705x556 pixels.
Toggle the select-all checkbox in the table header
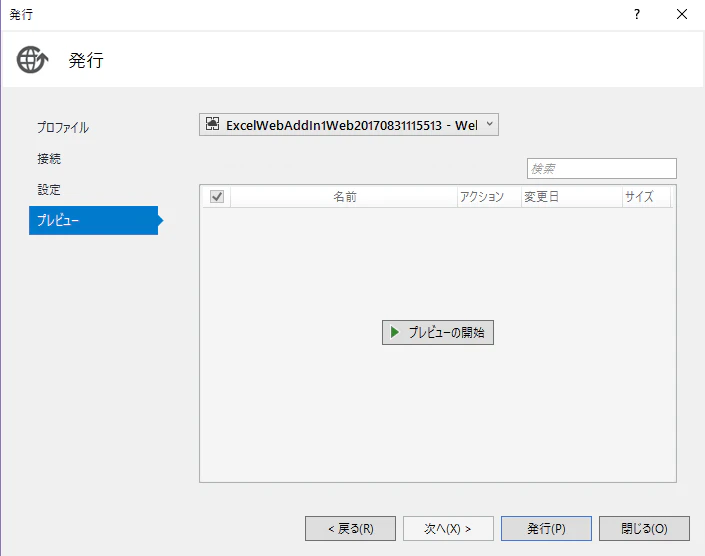click(217, 196)
